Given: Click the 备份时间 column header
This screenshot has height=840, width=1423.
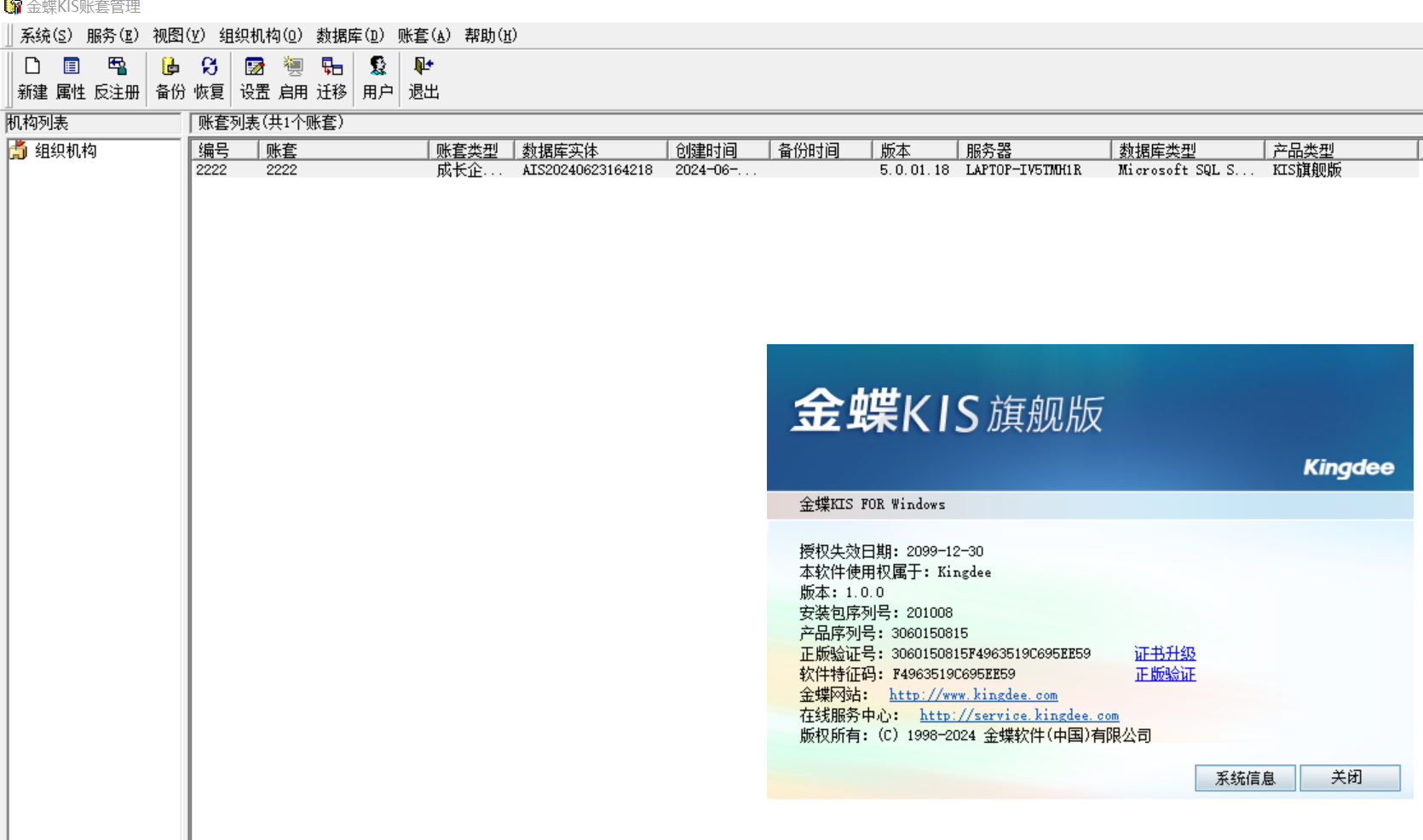Looking at the screenshot, I should (x=821, y=150).
